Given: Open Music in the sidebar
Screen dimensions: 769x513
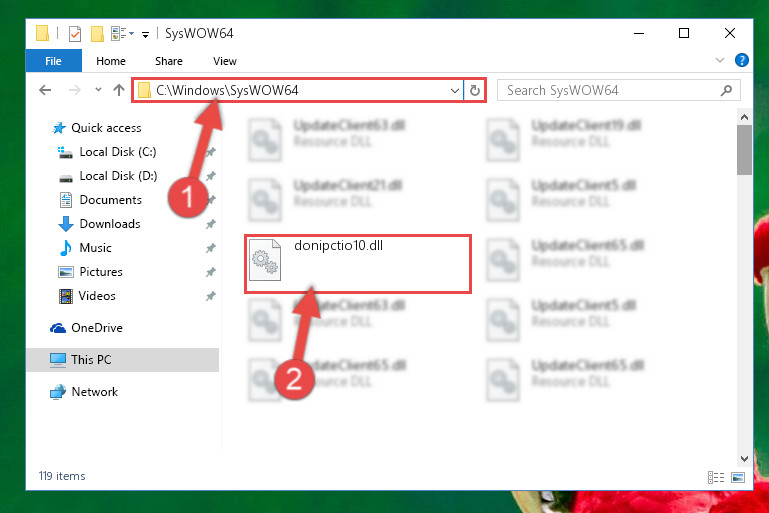Looking at the screenshot, I should point(95,248).
